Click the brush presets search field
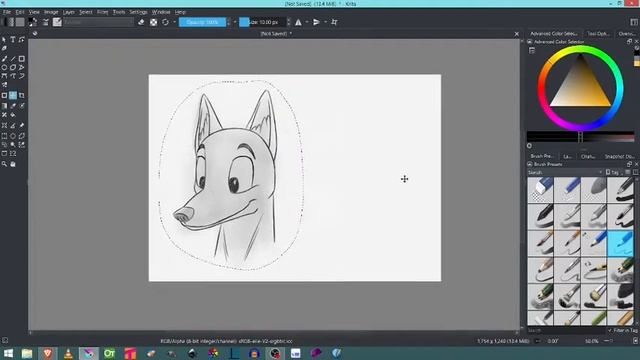 (x=567, y=330)
